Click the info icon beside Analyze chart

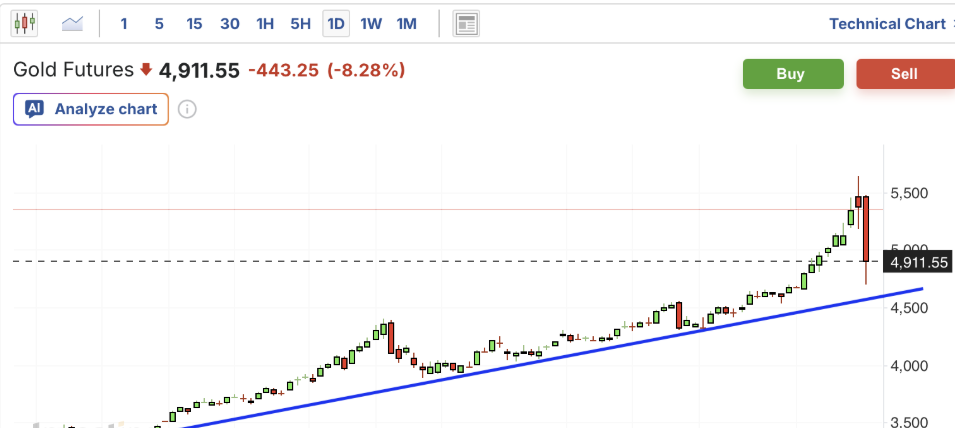point(187,110)
